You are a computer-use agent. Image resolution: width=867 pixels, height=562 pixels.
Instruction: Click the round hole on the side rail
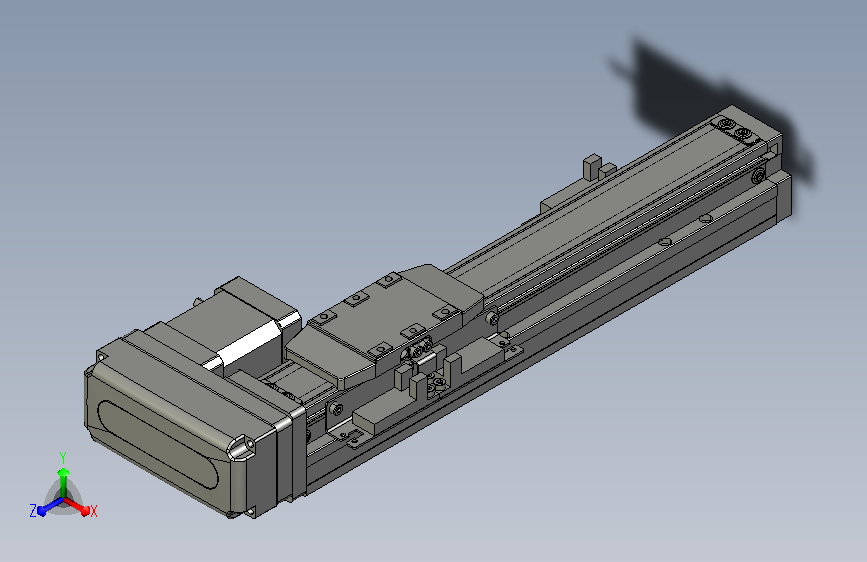pyautogui.click(x=665, y=242)
